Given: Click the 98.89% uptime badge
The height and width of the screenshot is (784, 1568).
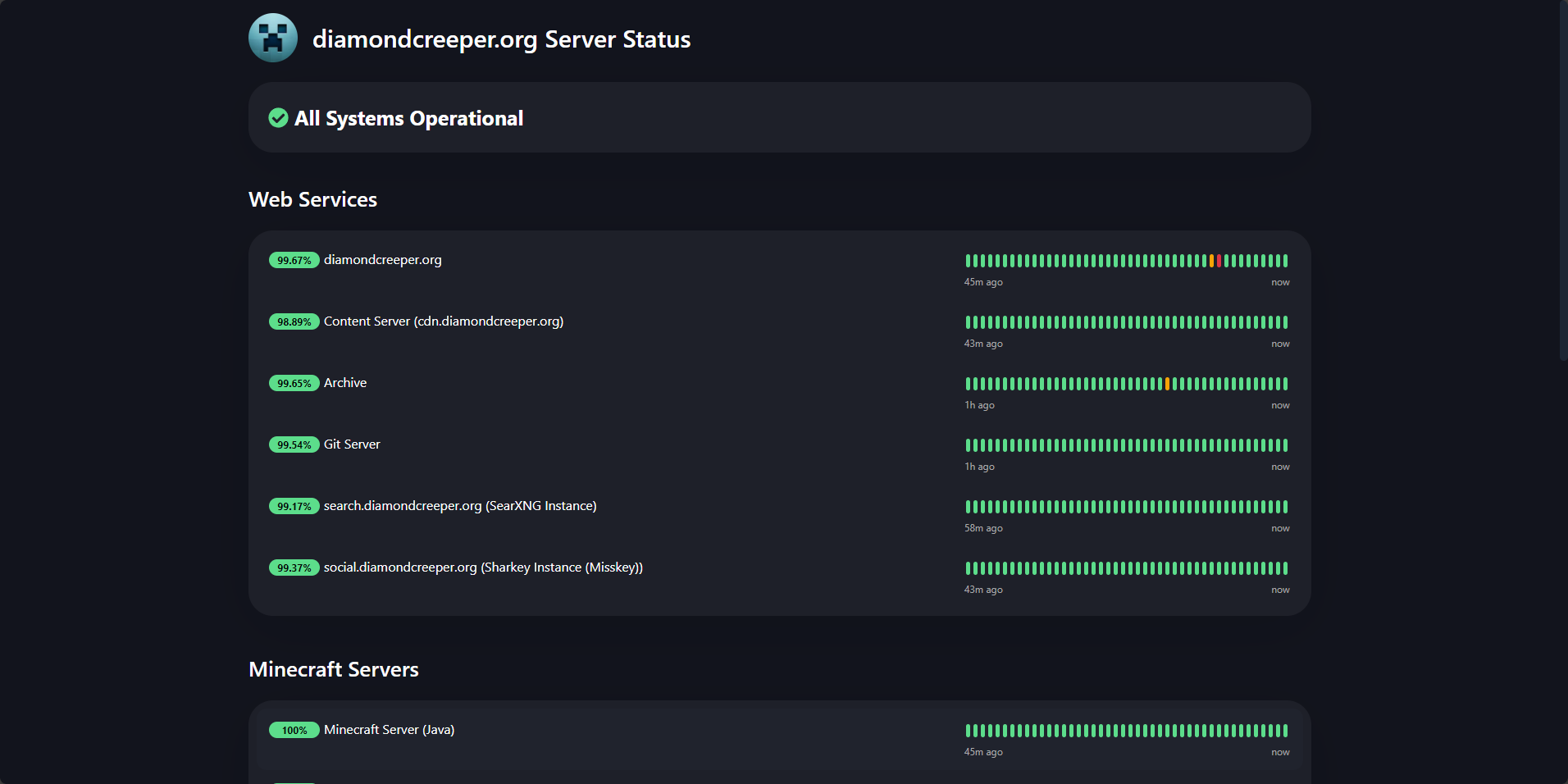Looking at the screenshot, I should point(294,321).
